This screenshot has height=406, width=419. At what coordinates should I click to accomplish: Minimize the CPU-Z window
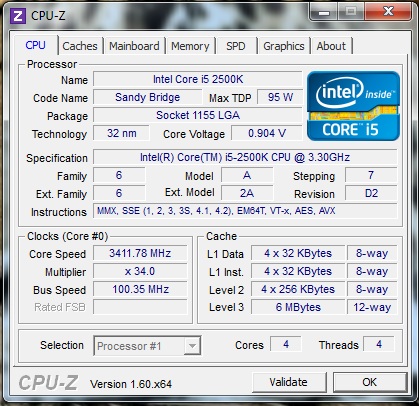click(324, 12)
